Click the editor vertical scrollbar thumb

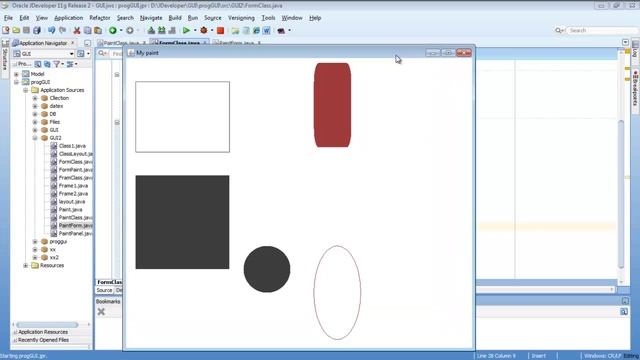pos(621,194)
